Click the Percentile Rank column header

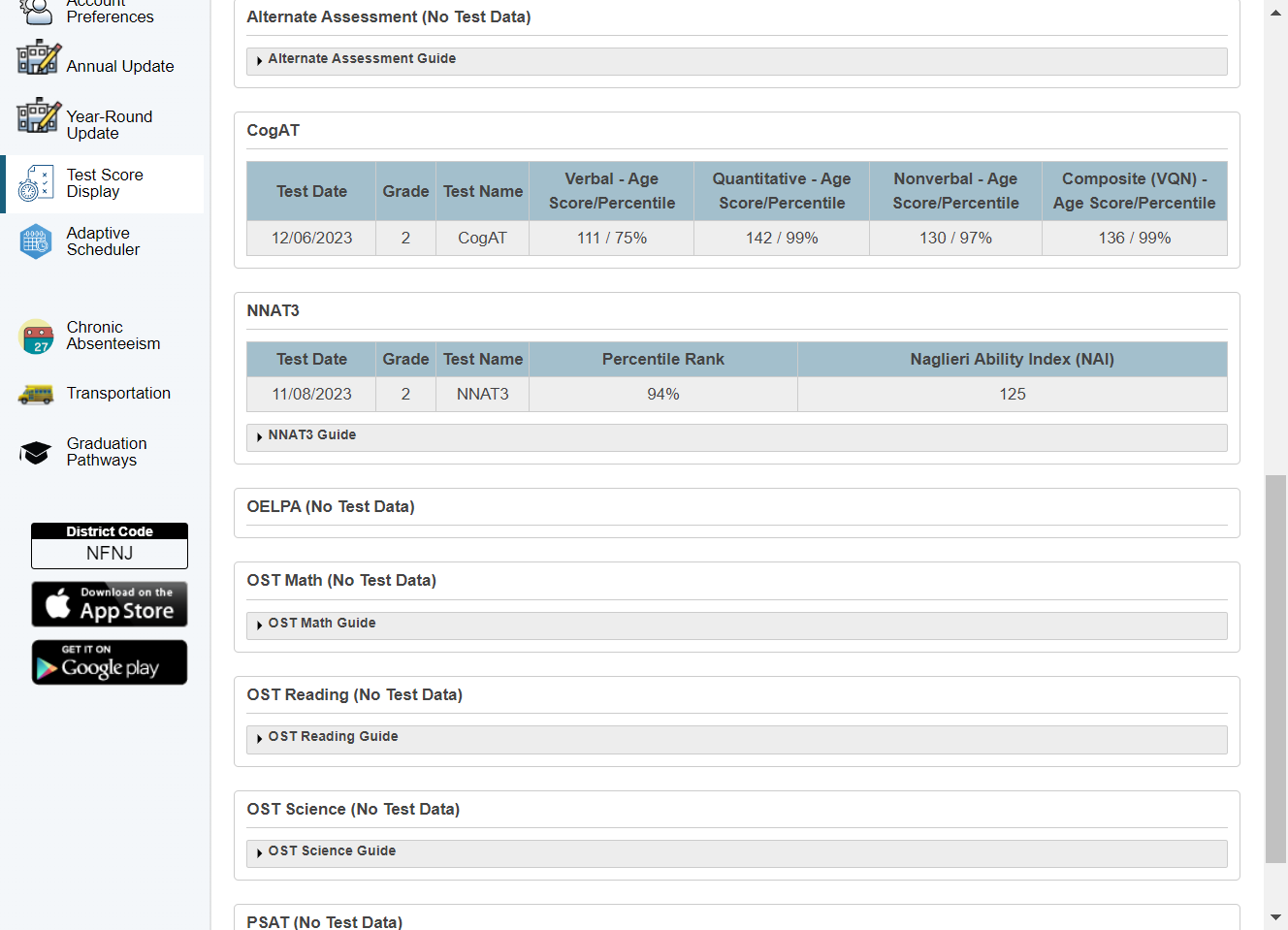point(663,359)
